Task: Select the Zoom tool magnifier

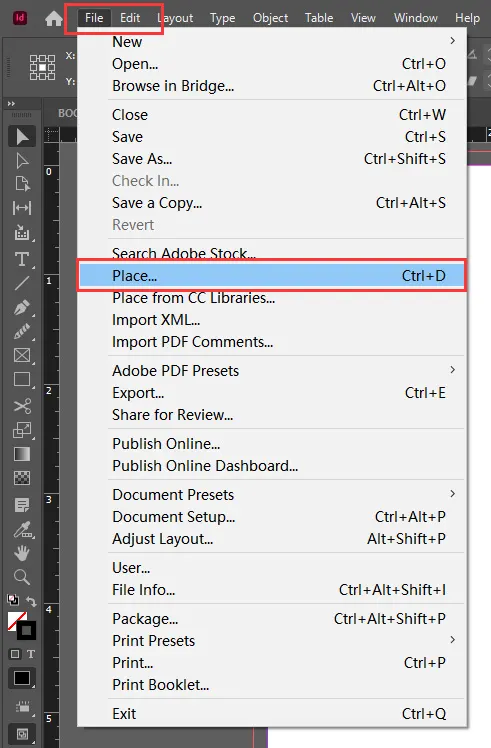Action: click(21, 577)
